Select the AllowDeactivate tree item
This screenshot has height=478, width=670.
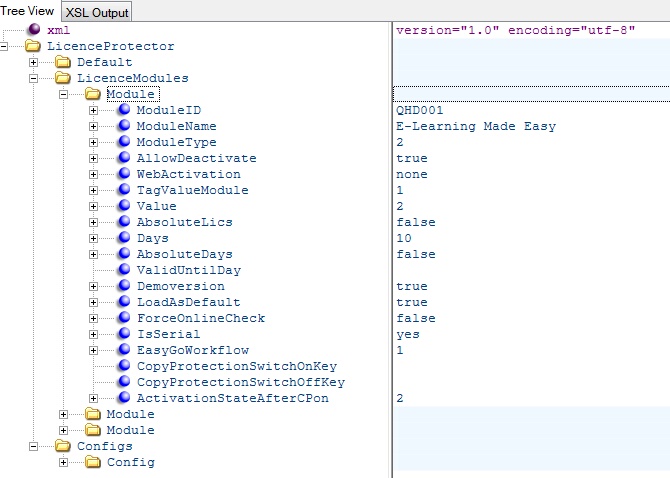click(196, 158)
